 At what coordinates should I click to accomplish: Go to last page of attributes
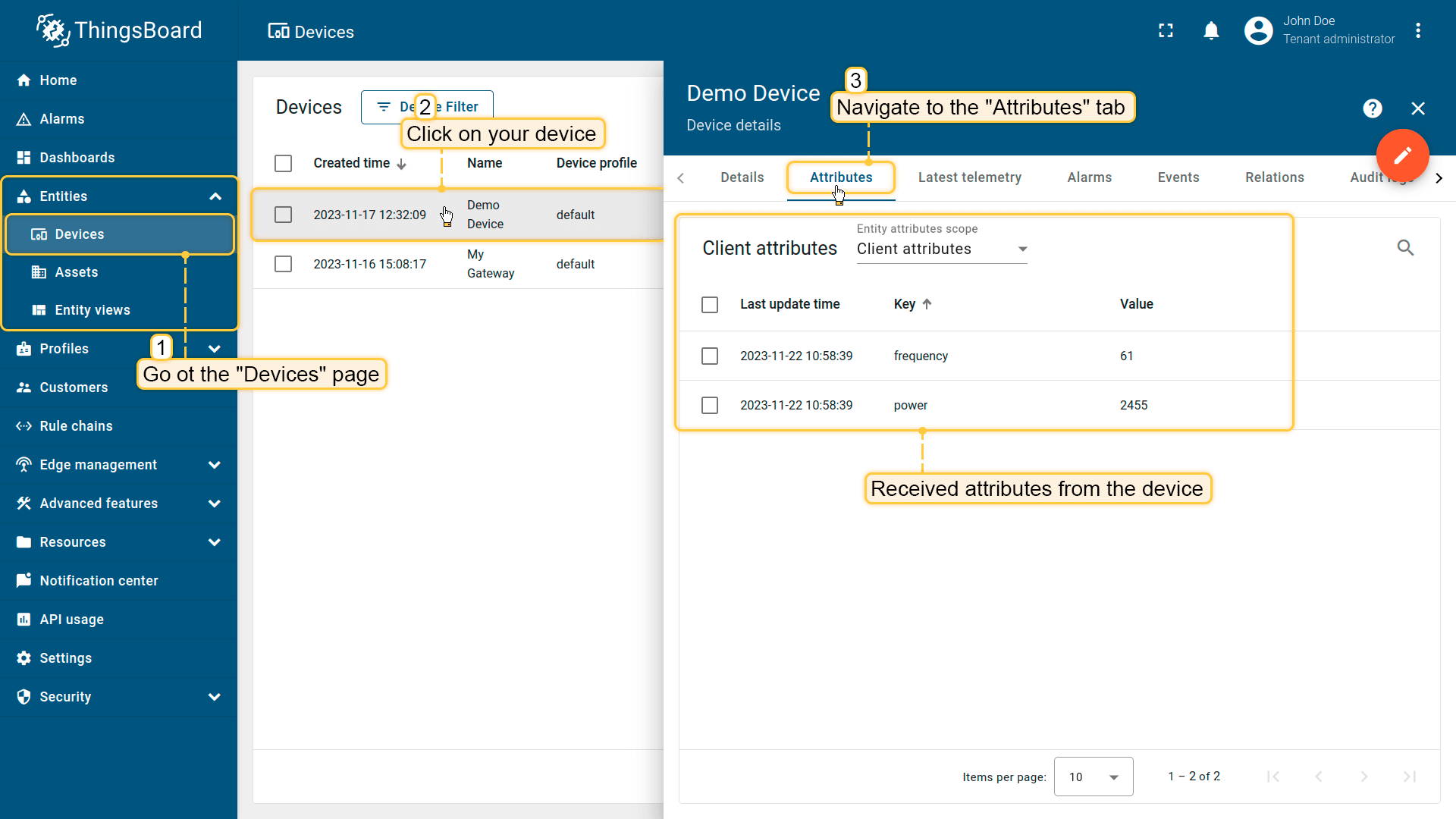tap(1410, 777)
